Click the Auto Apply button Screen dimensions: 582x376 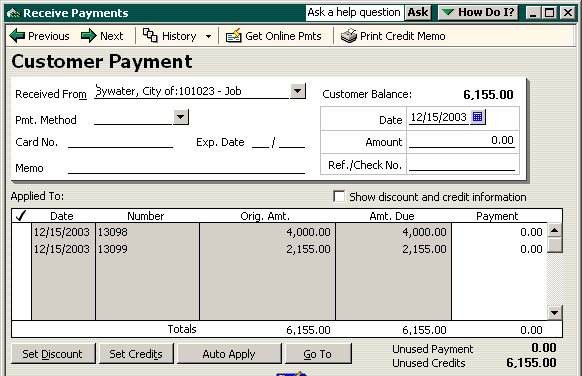pyautogui.click(x=229, y=354)
